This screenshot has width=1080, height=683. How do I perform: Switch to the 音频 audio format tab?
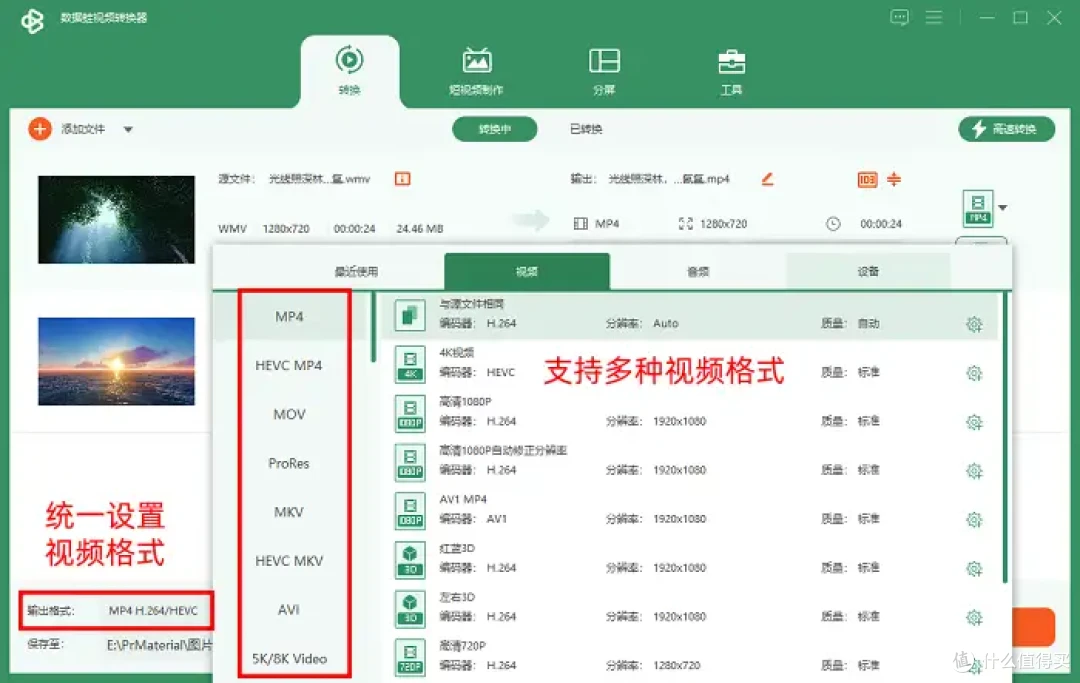698,271
